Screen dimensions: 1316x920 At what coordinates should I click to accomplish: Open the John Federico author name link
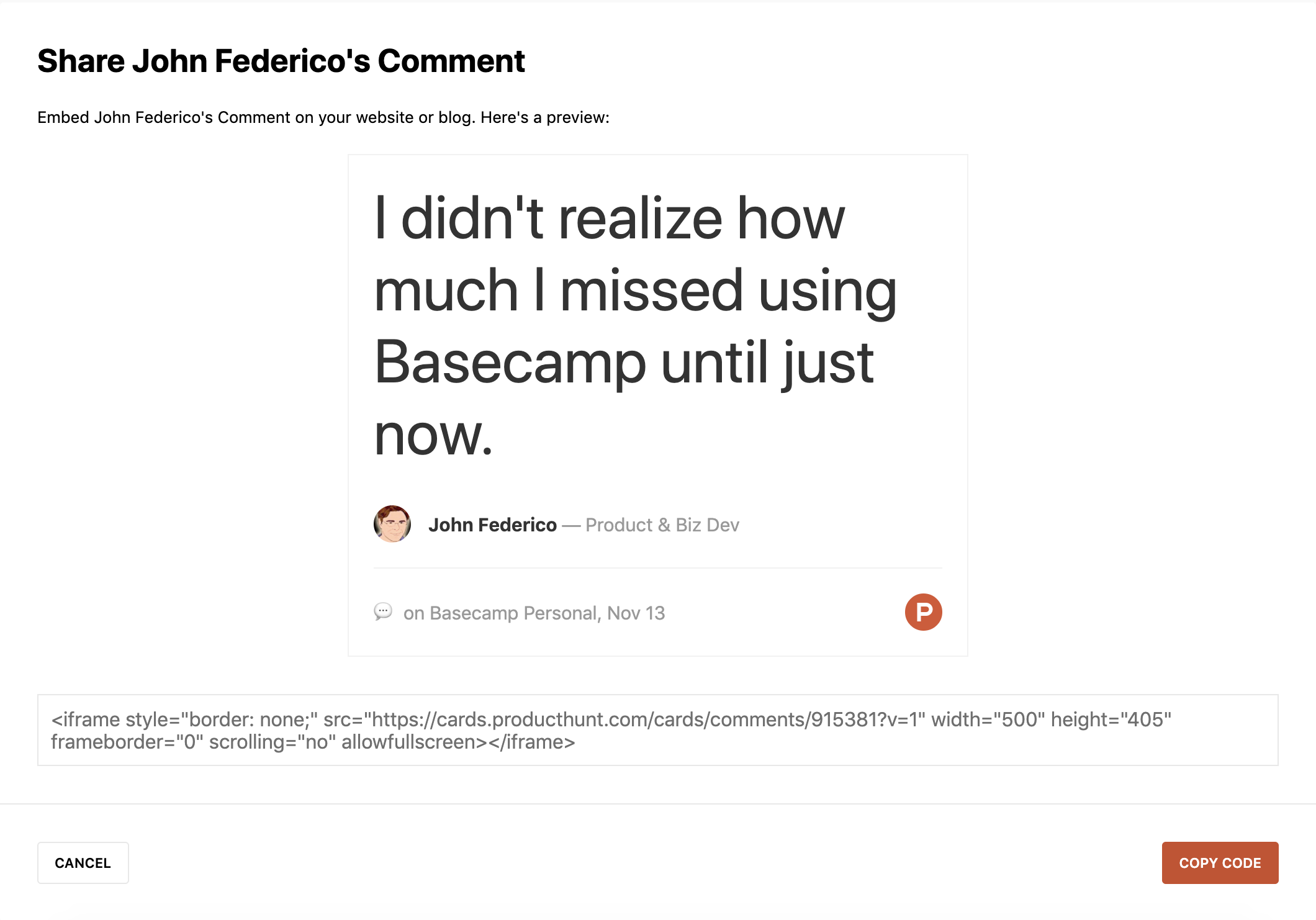(492, 525)
